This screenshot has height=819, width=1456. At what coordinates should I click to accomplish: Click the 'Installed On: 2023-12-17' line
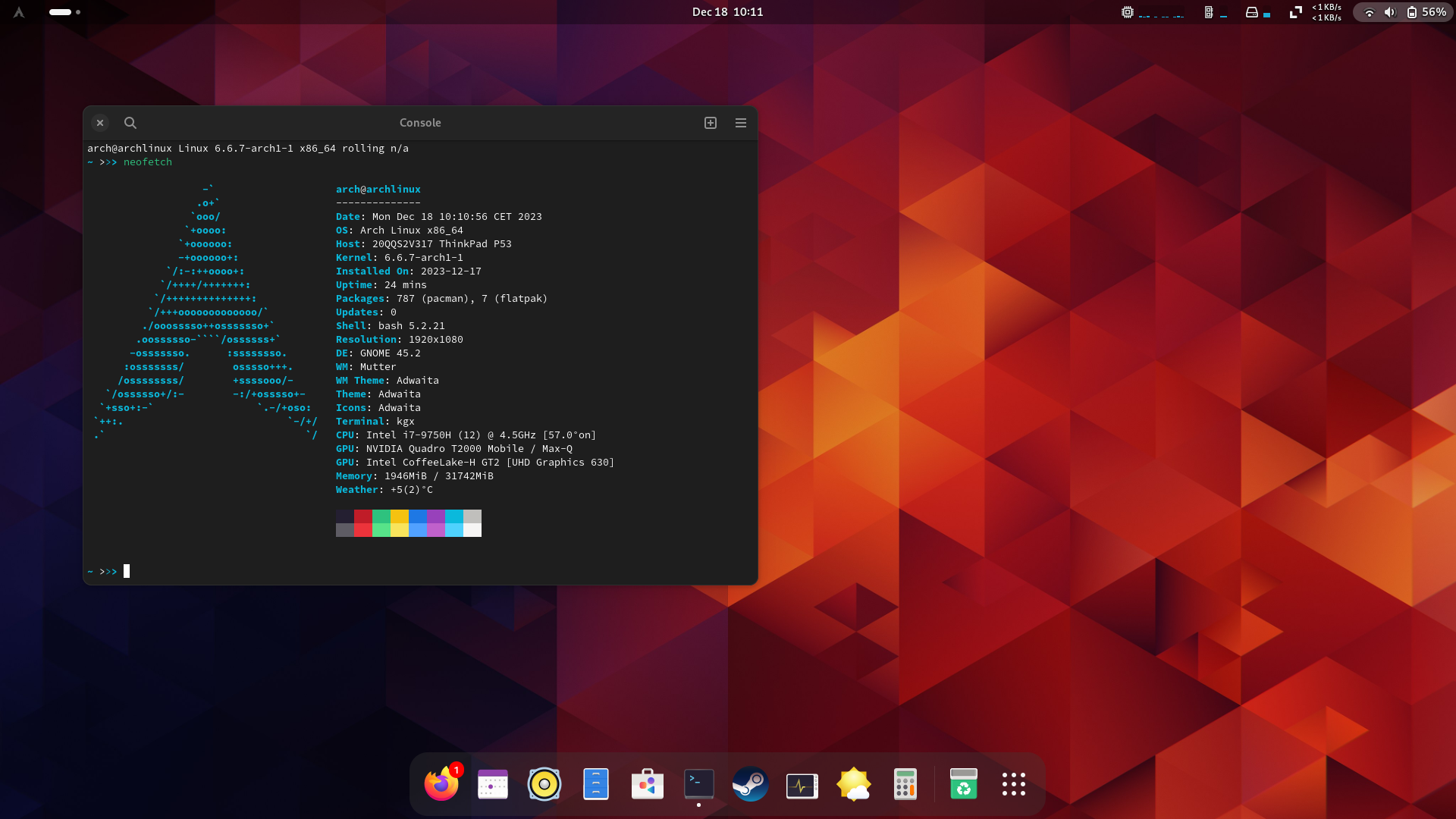409,271
